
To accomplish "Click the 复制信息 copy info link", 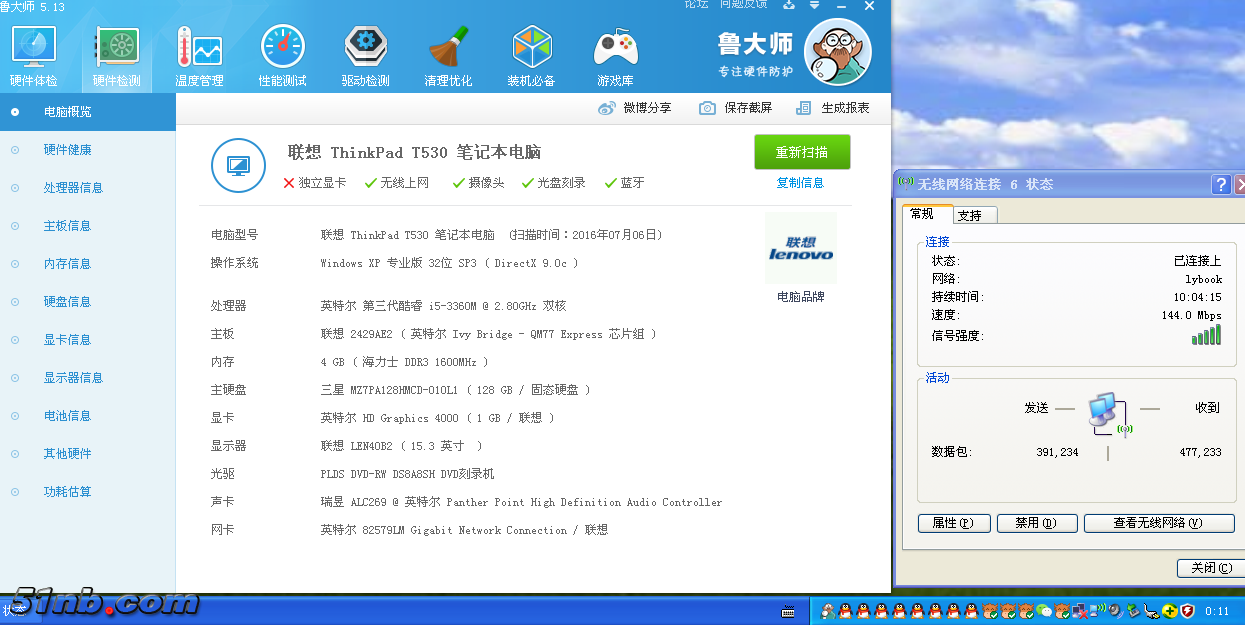I will tap(799, 182).
